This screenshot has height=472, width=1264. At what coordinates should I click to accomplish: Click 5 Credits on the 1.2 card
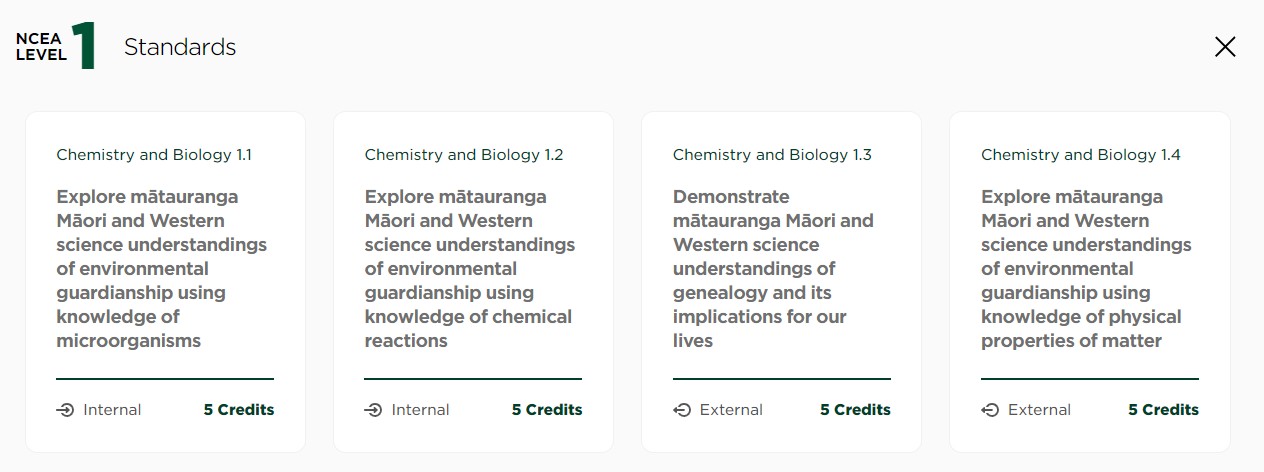click(547, 410)
